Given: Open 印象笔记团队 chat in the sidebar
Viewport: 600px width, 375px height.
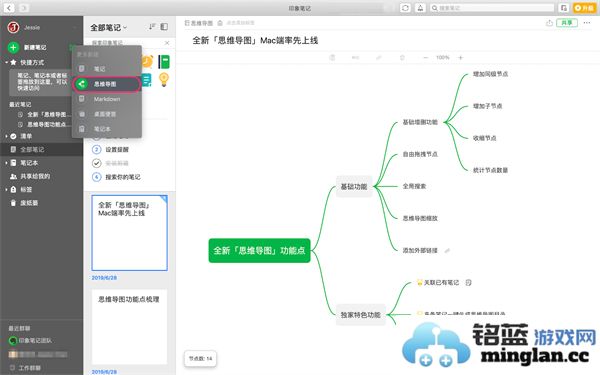Looking at the screenshot, I should pyautogui.click(x=30, y=340).
